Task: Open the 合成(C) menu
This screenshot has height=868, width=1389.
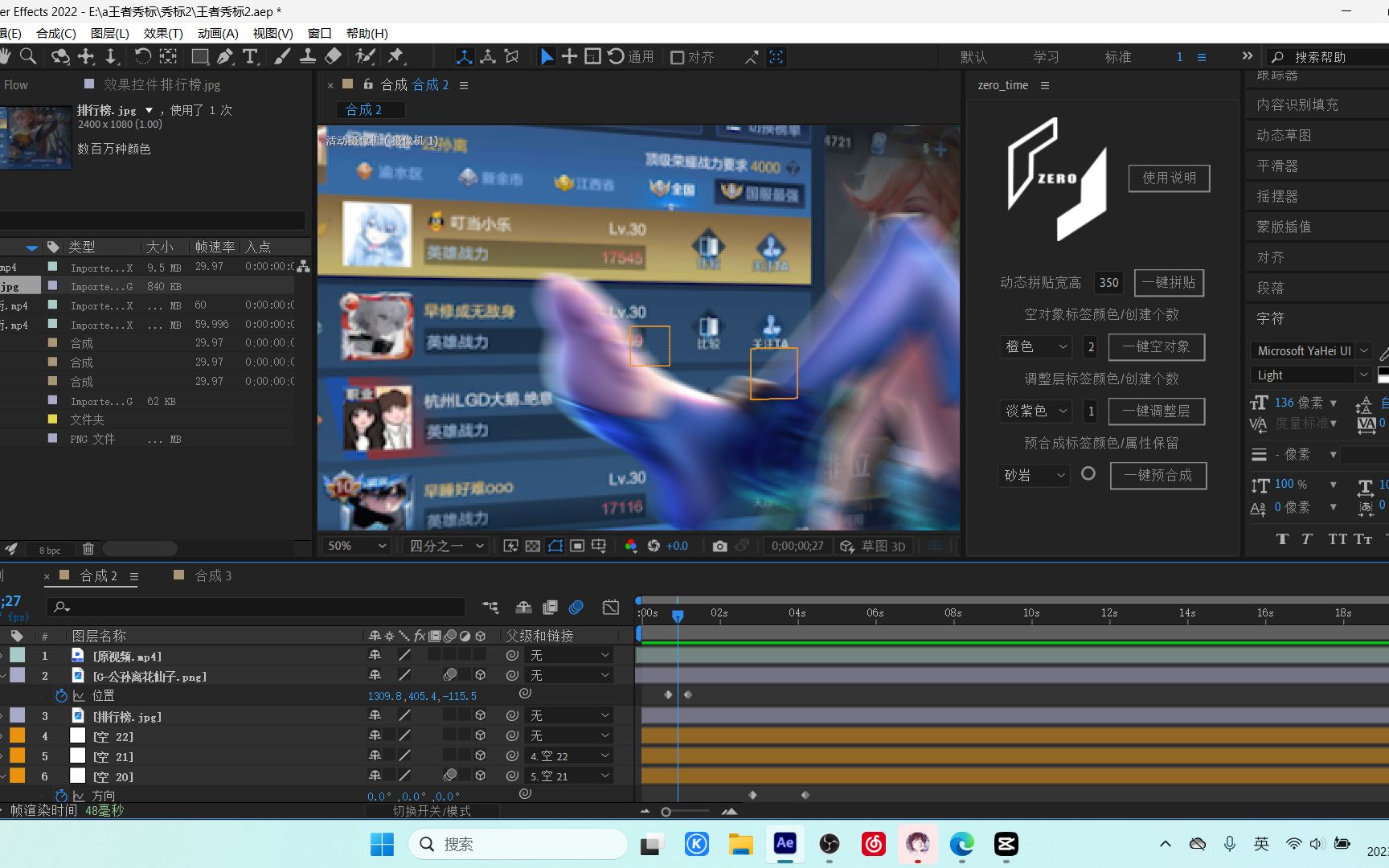Action: pyautogui.click(x=56, y=33)
